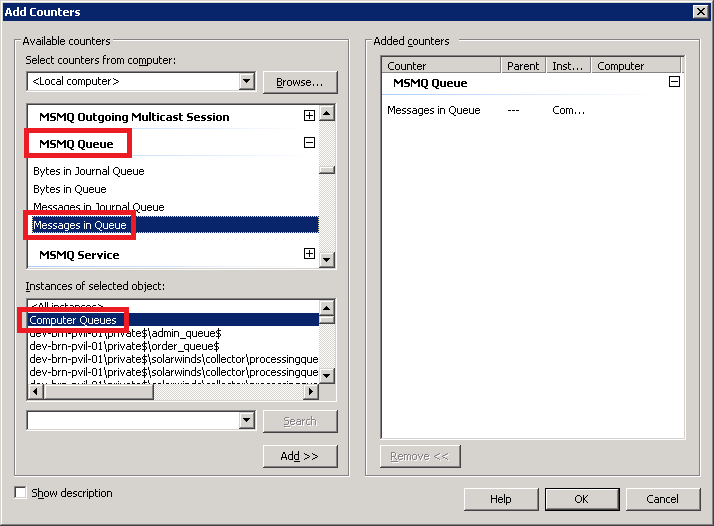This screenshot has height=526, width=714.
Task: Confirm with the OK button
Action: 582,499
